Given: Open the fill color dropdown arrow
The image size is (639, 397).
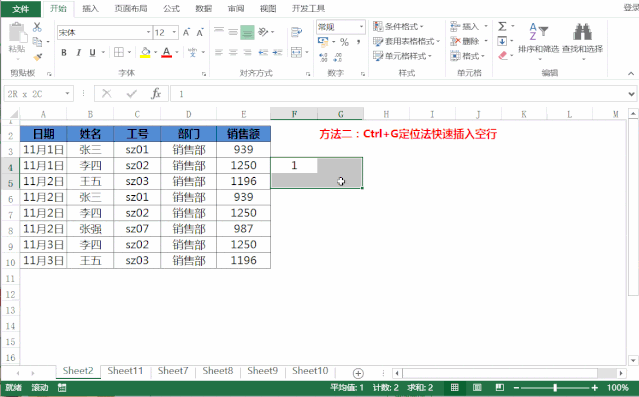Looking at the screenshot, I should 155,52.
